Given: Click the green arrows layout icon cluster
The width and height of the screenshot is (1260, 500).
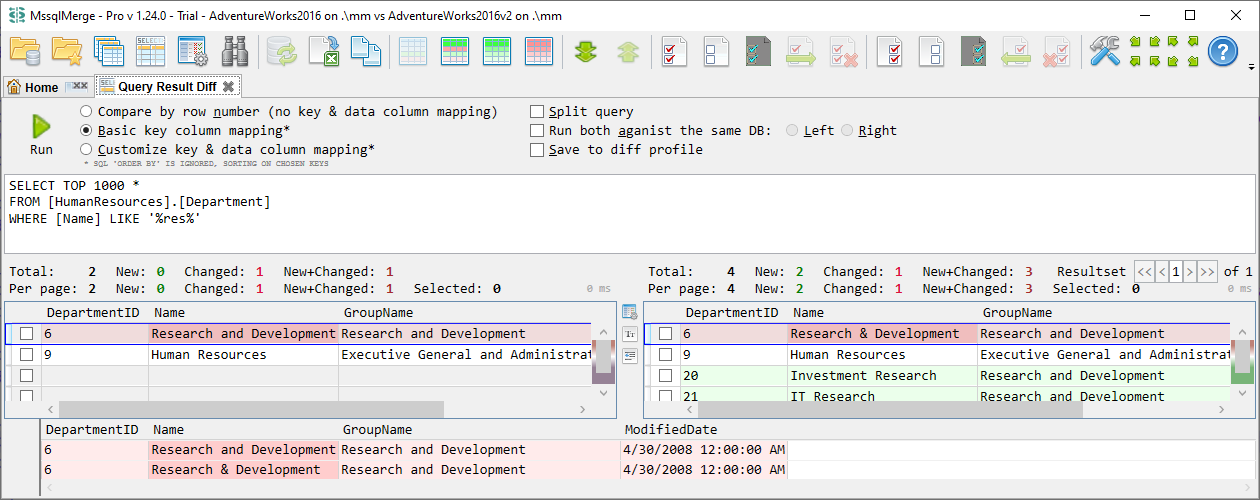Looking at the screenshot, I should pos(1164,51).
